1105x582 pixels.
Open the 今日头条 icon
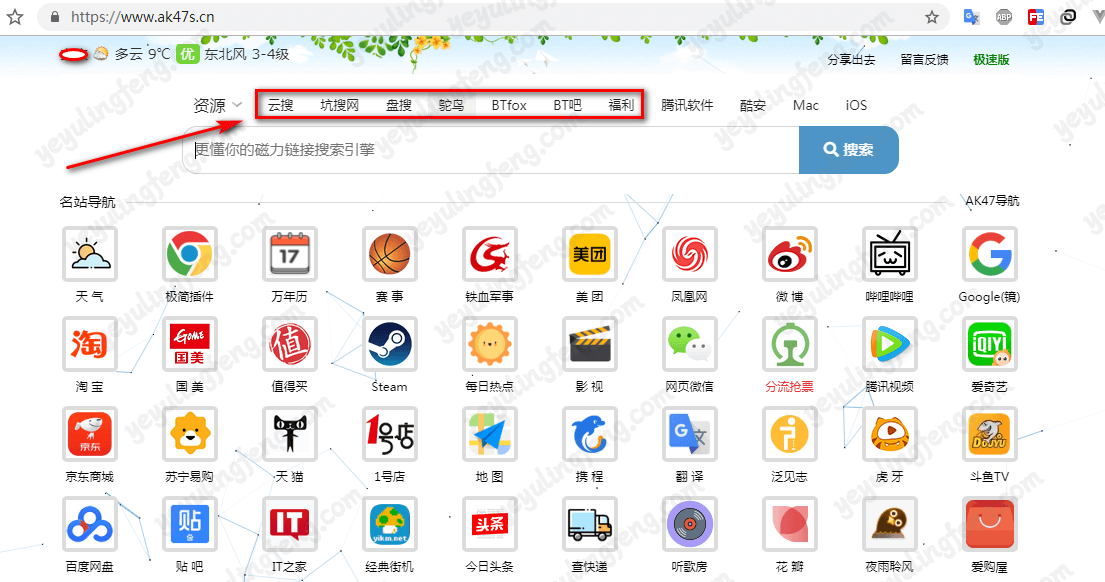pyautogui.click(x=490, y=524)
